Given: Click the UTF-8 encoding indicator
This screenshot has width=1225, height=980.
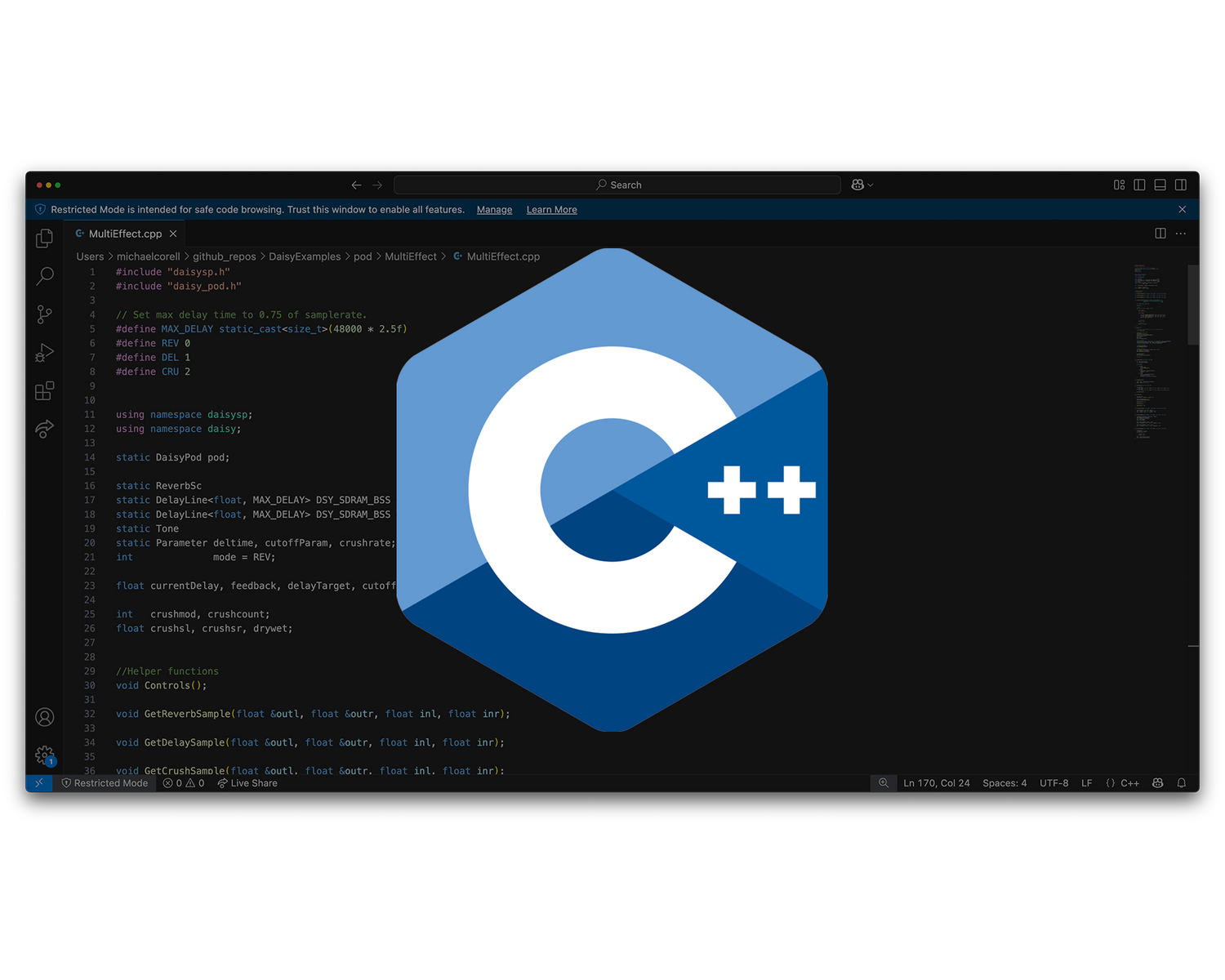Looking at the screenshot, I should (1053, 783).
